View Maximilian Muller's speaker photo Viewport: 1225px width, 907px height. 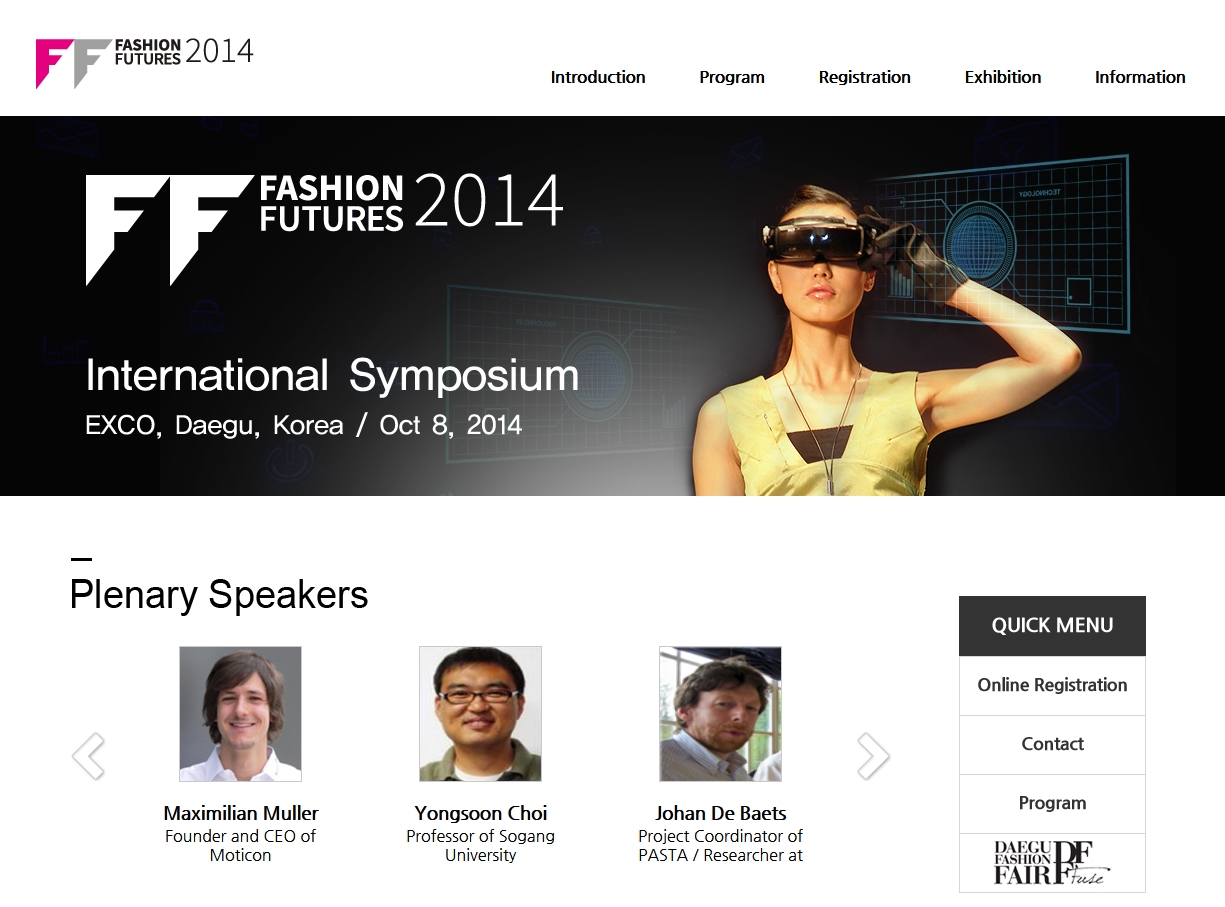(240, 714)
